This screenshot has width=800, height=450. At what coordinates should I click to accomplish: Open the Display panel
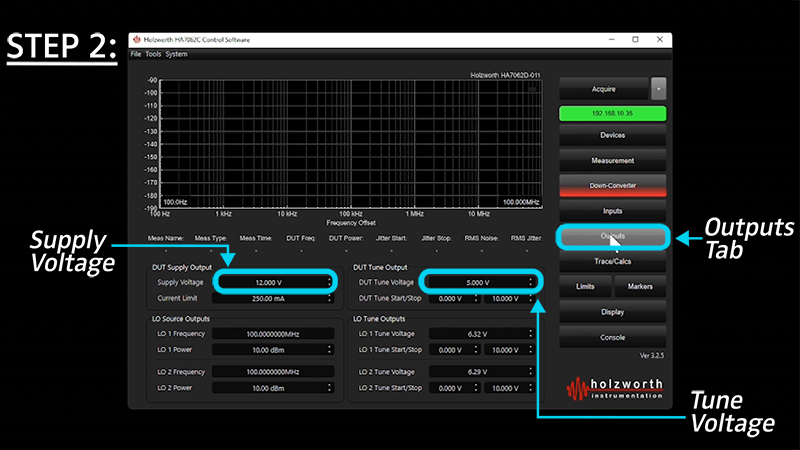pyautogui.click(x=612, y=312)
